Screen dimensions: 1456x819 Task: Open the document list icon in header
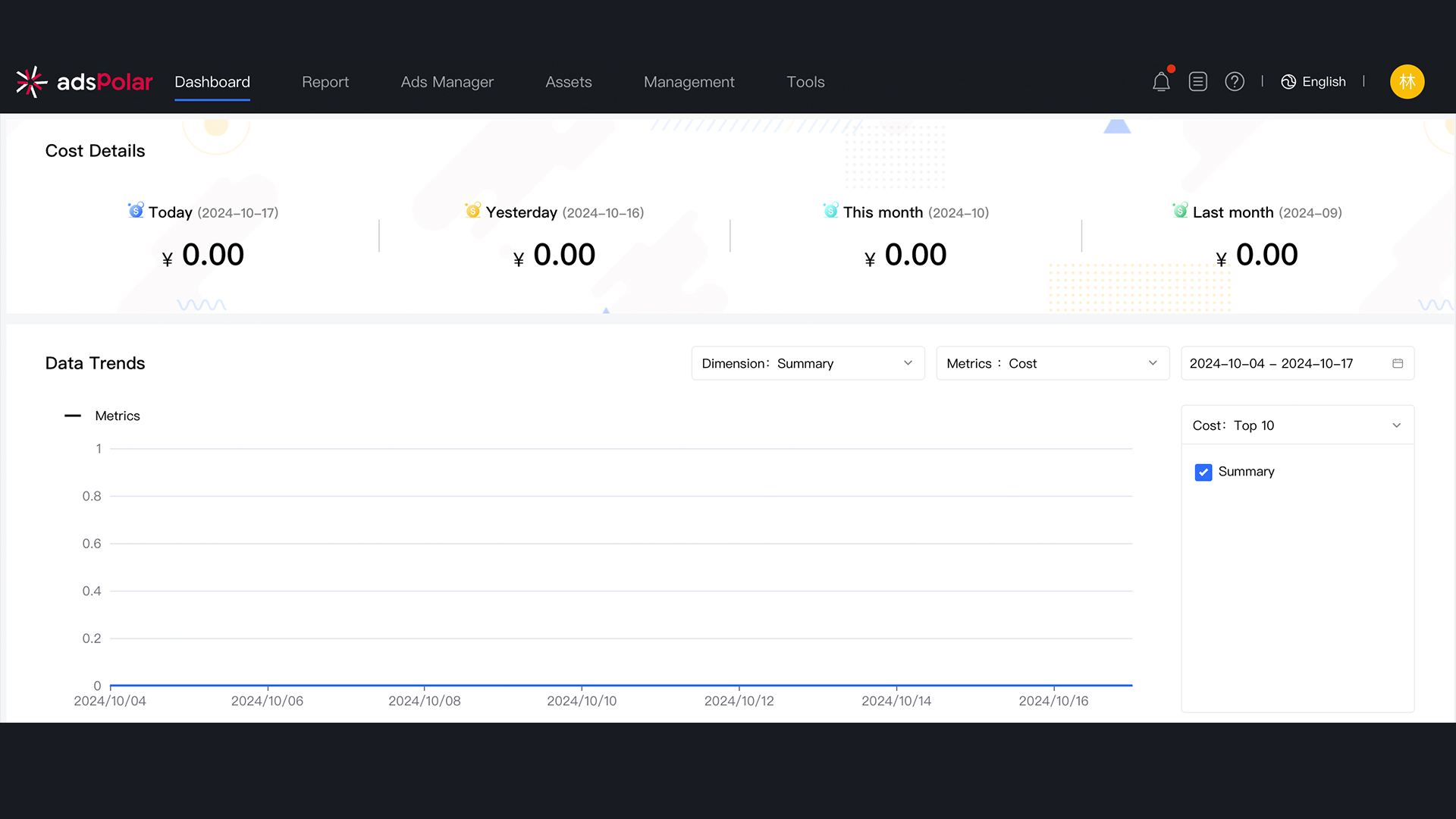click(1198, 82)
